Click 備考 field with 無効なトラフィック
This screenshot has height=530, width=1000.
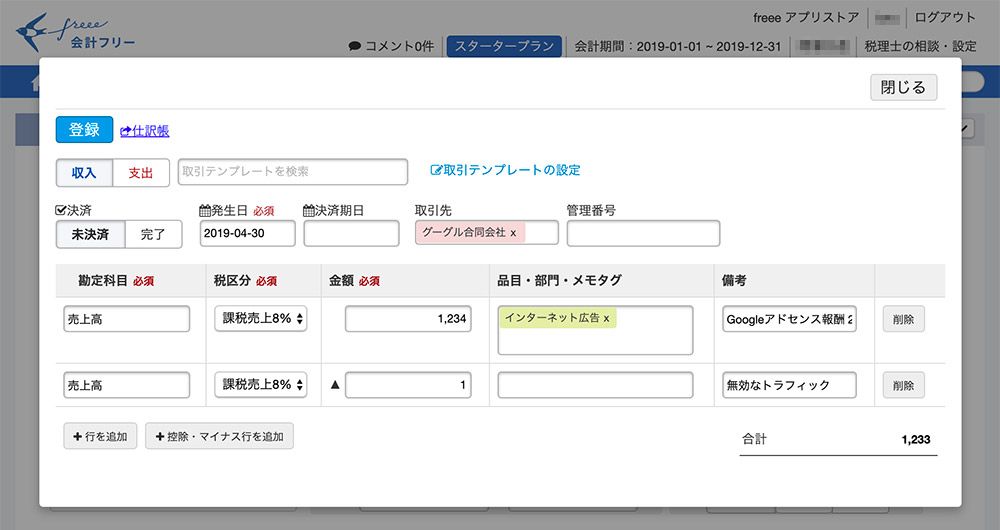(790, 385)
